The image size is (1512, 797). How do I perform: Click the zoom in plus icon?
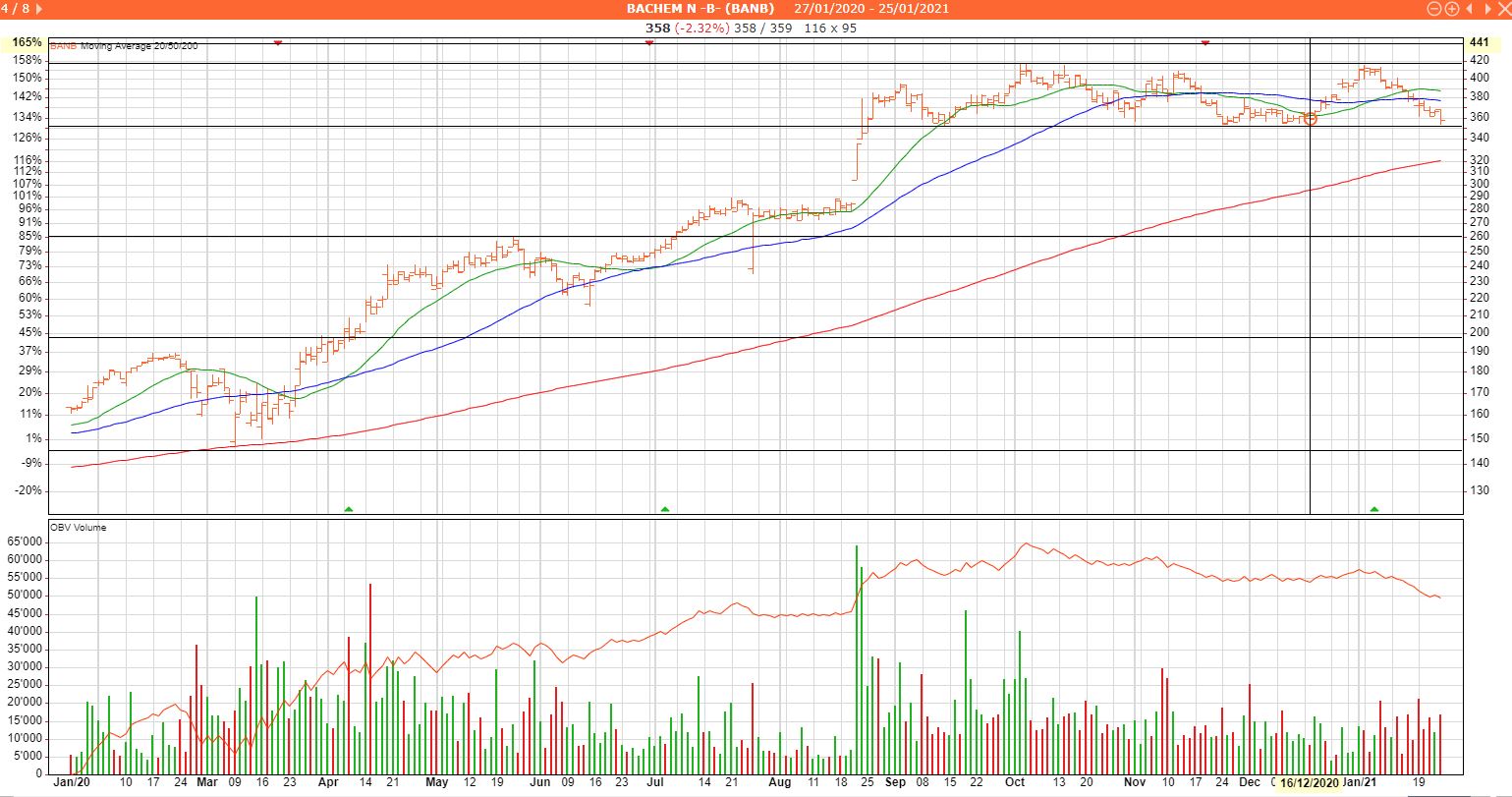point(1451,9)
